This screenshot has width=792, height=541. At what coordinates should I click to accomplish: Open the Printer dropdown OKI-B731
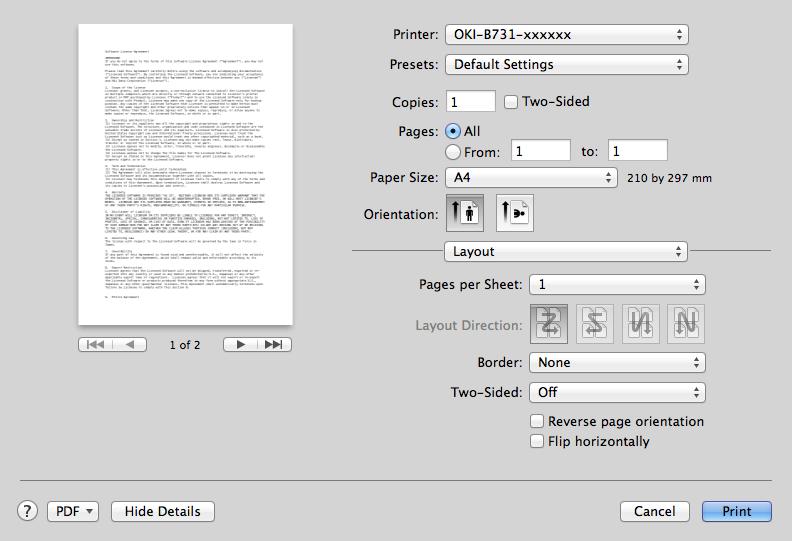[567, 34]
